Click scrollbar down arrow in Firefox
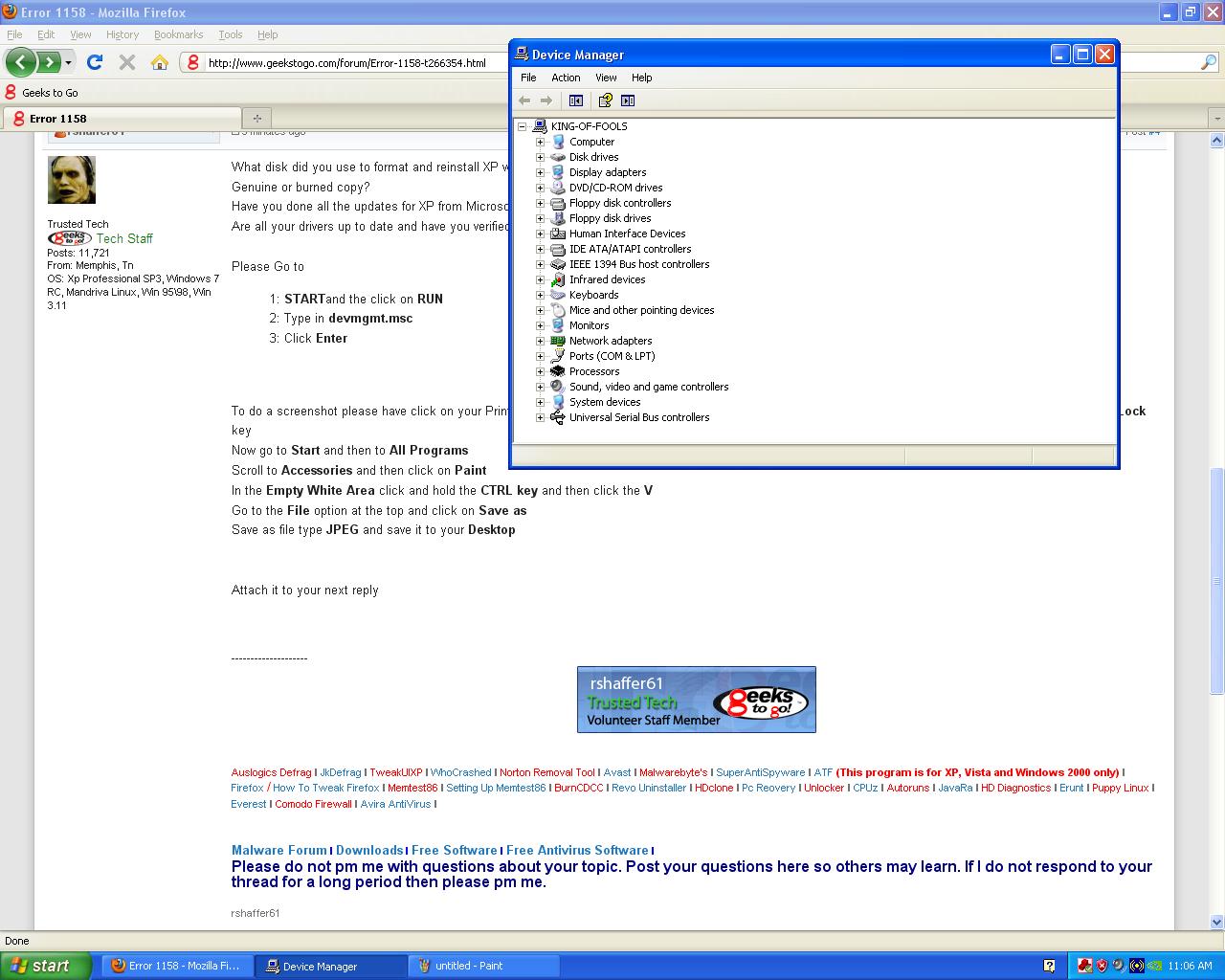The image size is (1225, 980). click(1217, 923)
